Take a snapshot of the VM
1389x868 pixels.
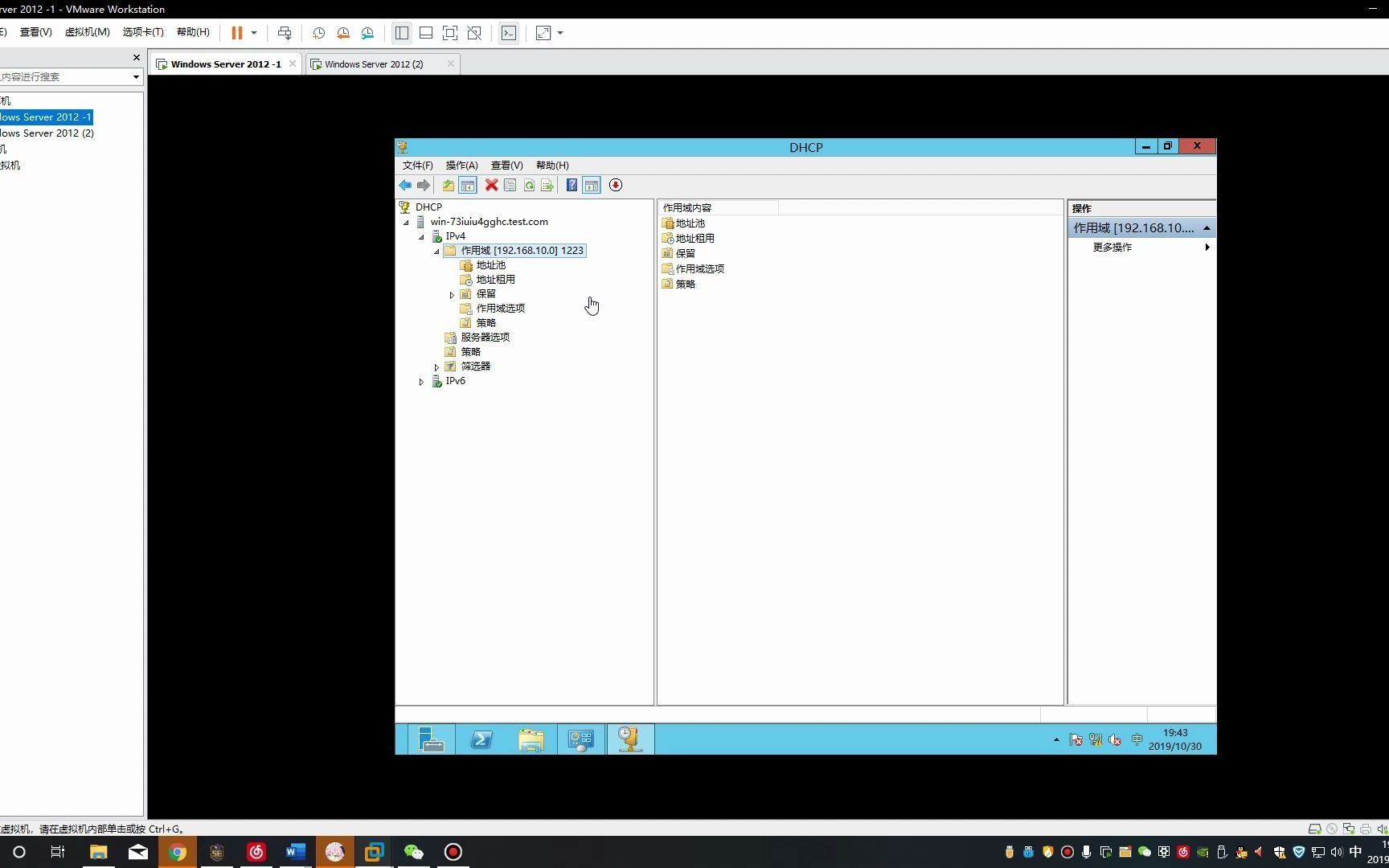tap(318, 33)
